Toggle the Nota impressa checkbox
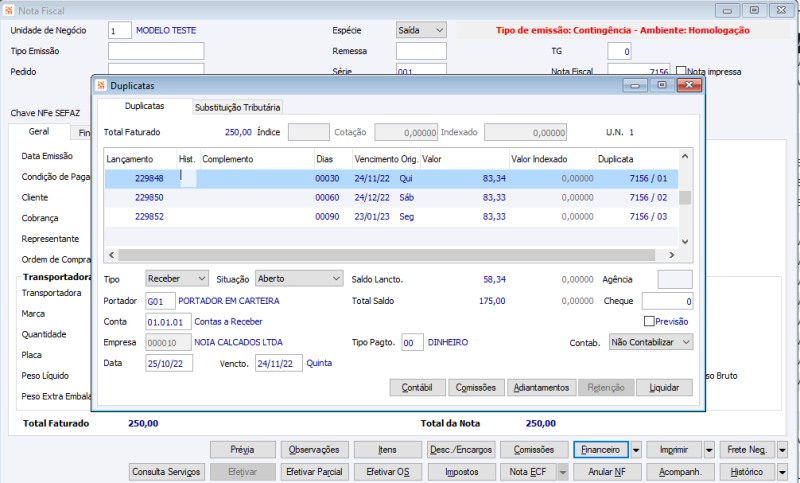This screenshot has width=800, height=483. point(682,71)
